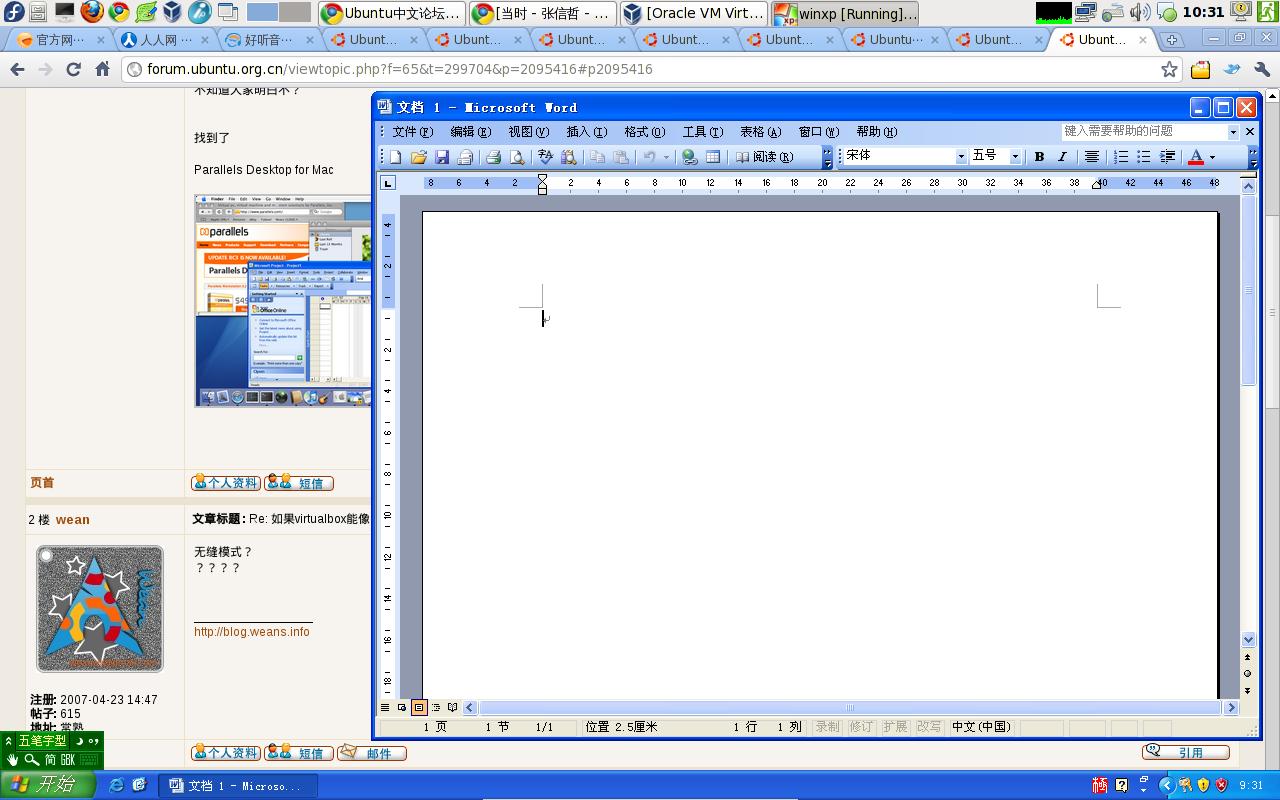Open the 格式(O) menu in Word
This screenshot has height=800, width=1280.
(x=644, y=132)
